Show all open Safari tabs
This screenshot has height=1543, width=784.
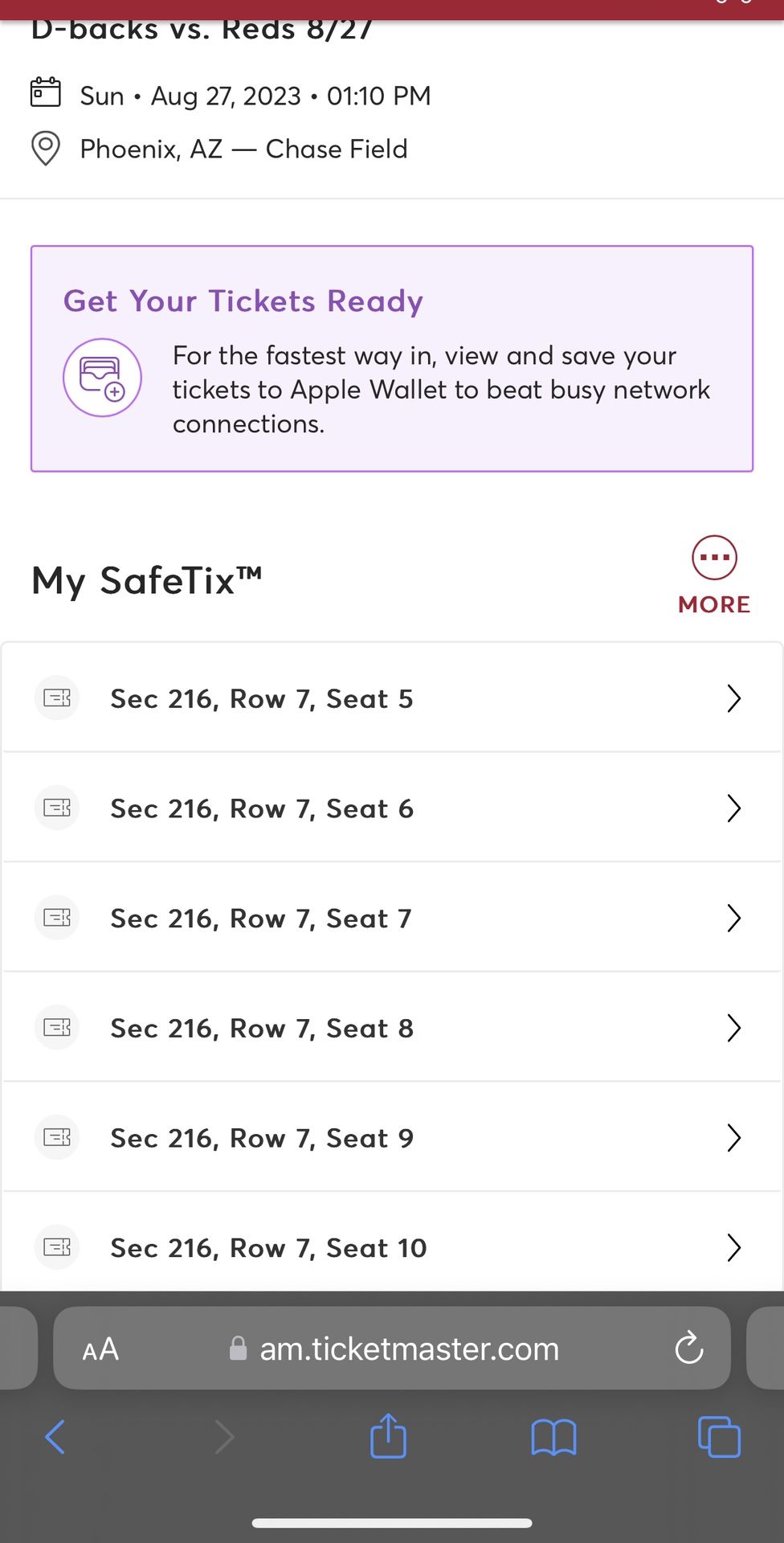coord(719,1437)
